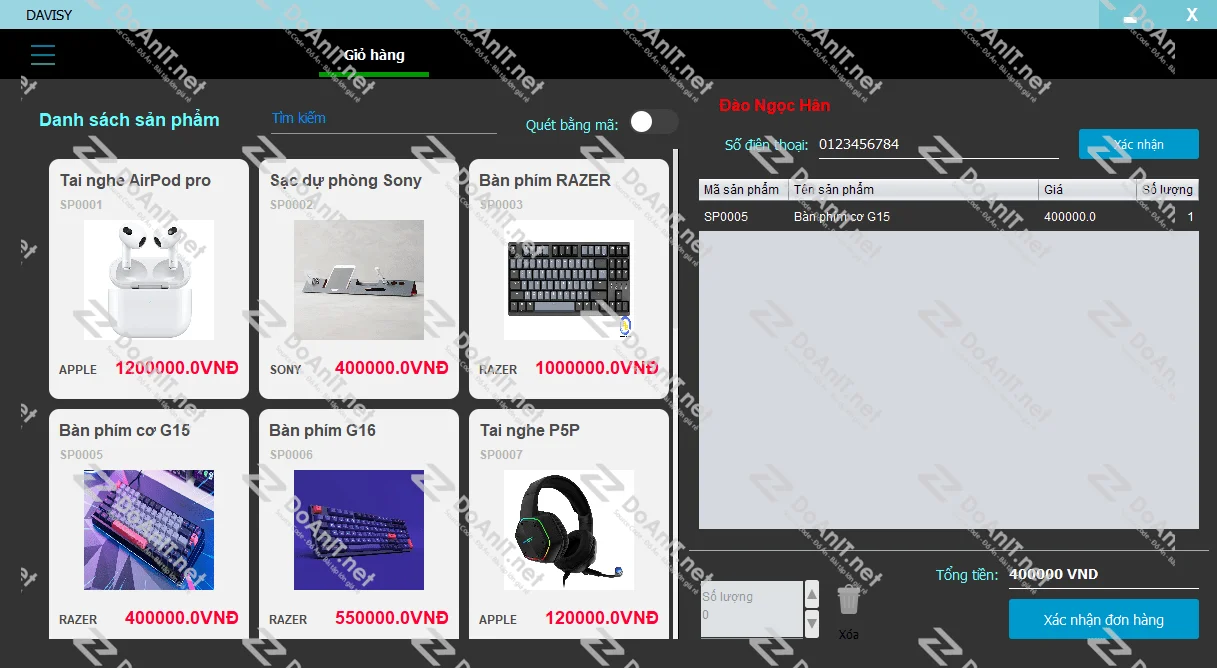The height and width of the screenshot is (668, 1217).
Task: Click Xác nhận đơn hàng button
Action: pyautogui.click(x=1103, y=619)
